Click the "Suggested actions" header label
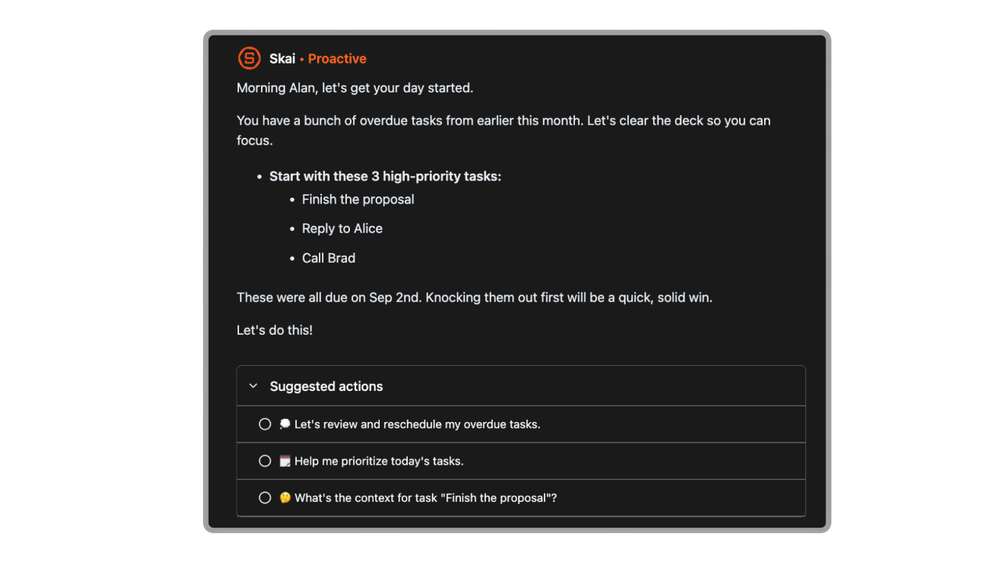1000x563 pixels. click(326, 386)
